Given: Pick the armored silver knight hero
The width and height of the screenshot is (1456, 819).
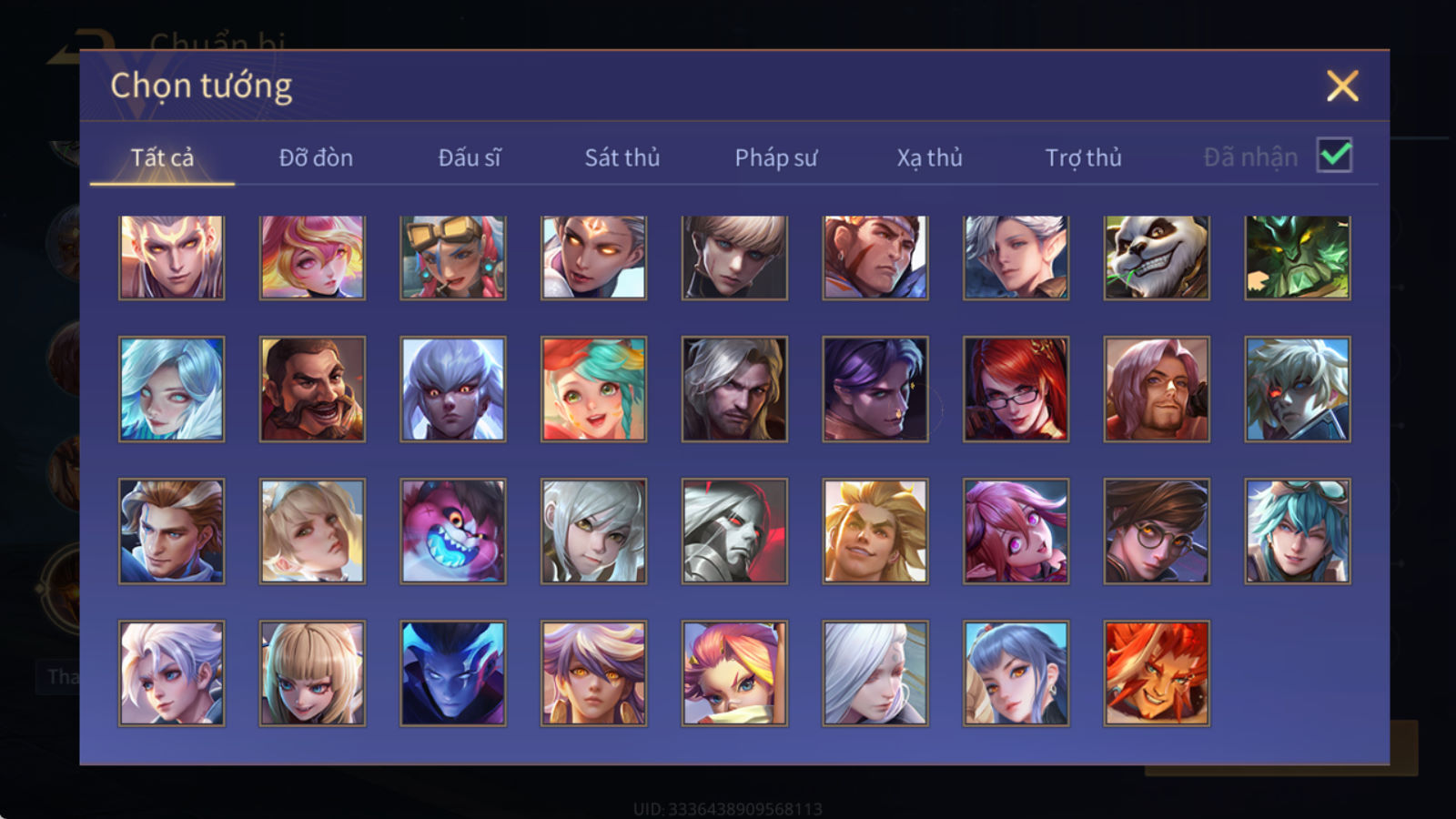Looking at the screenshot, I should tap(734, 531).
